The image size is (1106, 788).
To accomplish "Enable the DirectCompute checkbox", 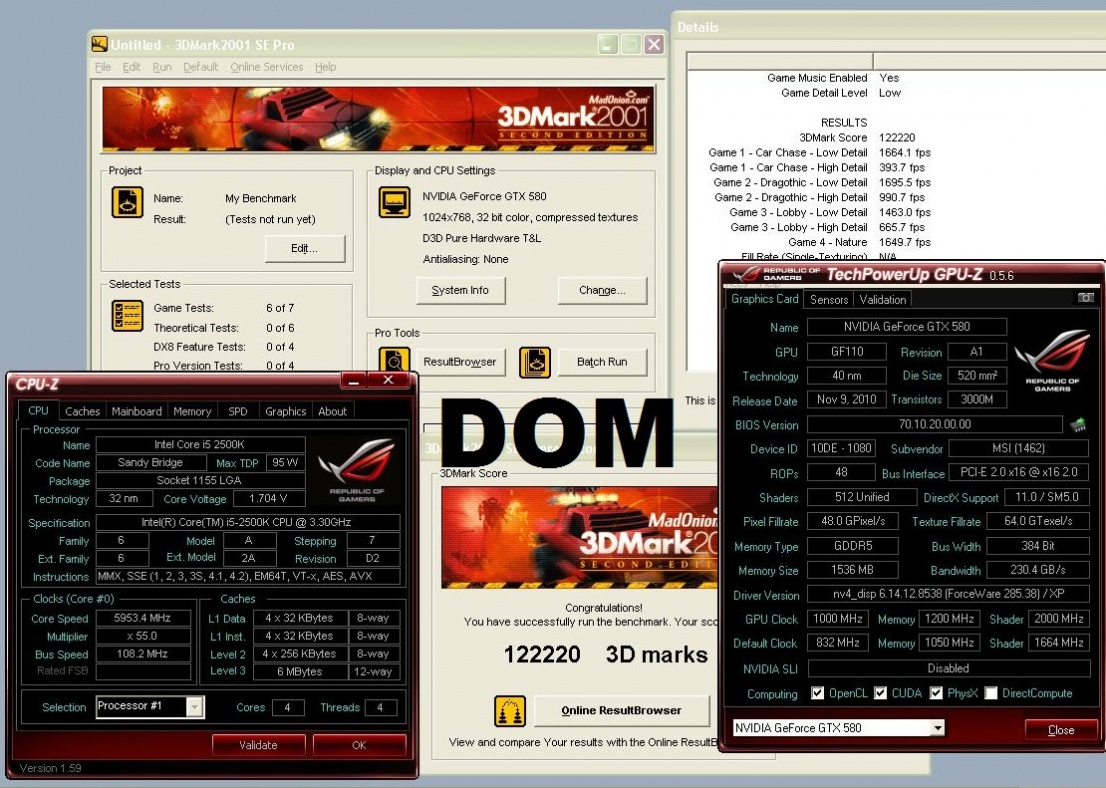I will (x=990, y=693).
